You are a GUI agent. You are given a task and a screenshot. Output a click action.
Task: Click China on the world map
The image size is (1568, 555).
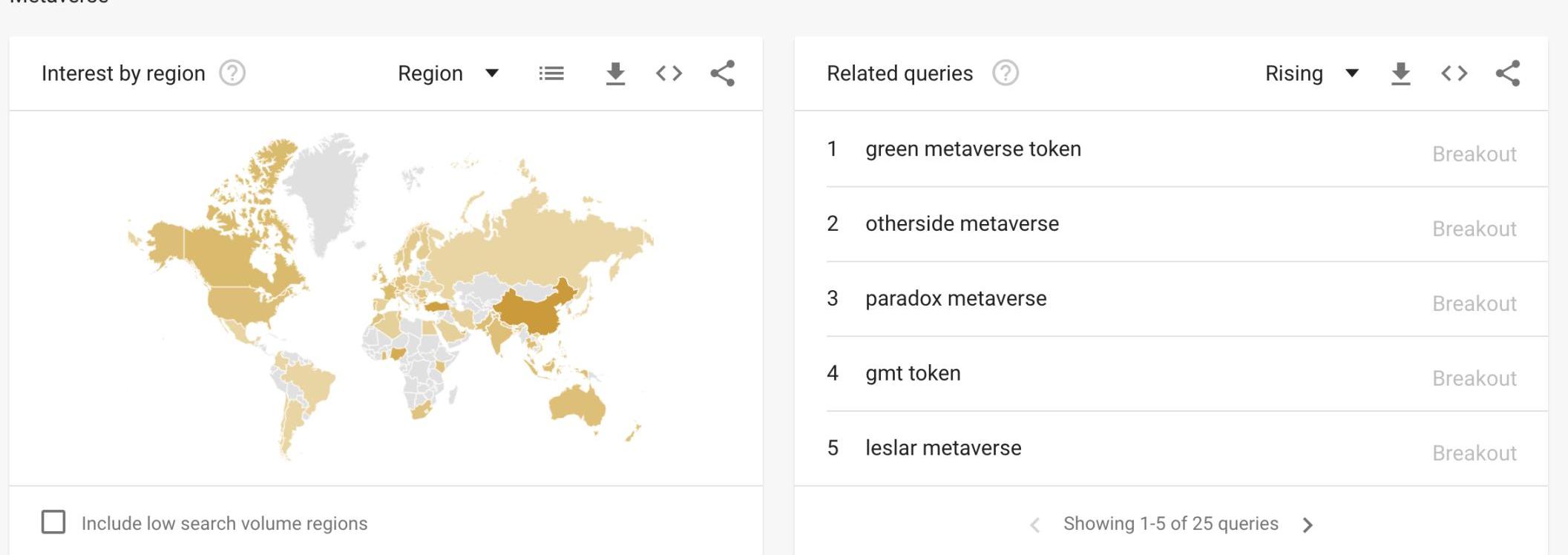(531, 310)
